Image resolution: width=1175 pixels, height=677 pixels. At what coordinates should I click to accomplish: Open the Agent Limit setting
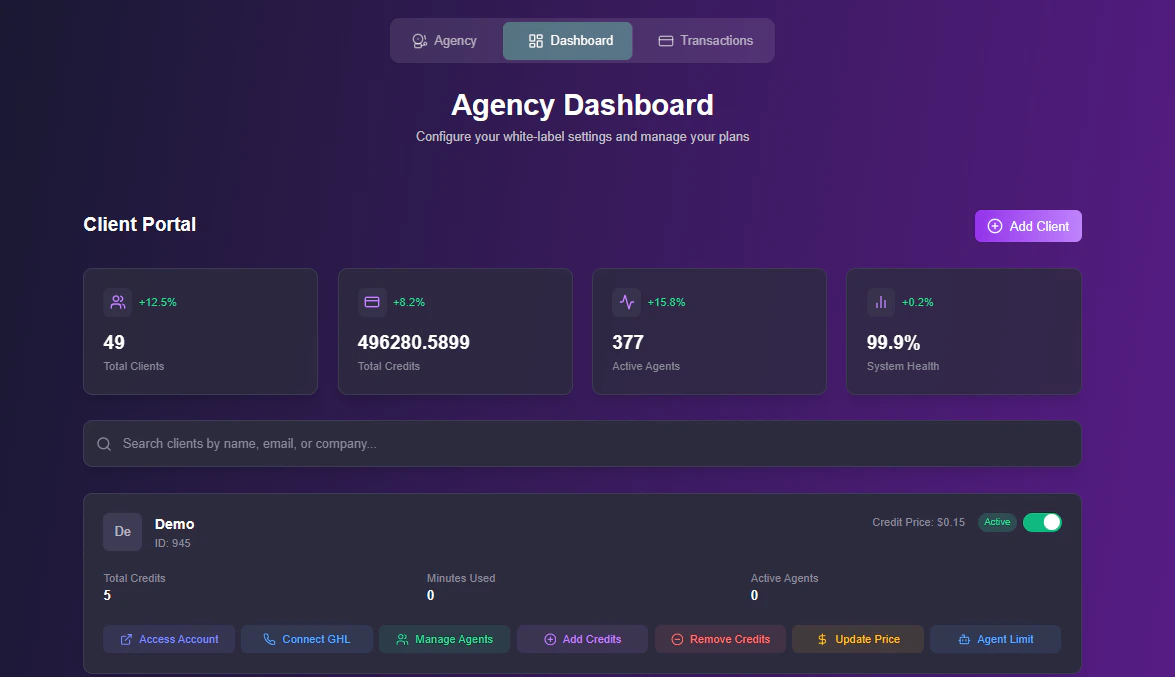(x=995, y=640)
